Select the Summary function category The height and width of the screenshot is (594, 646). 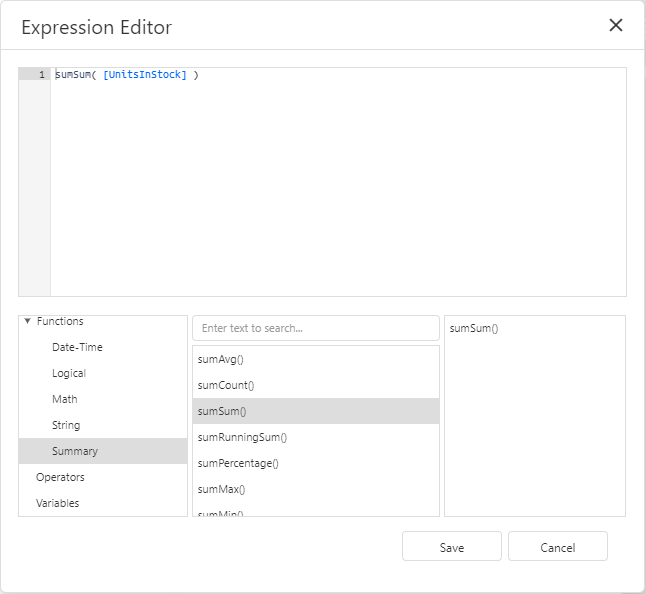click(x=75, y=451)
